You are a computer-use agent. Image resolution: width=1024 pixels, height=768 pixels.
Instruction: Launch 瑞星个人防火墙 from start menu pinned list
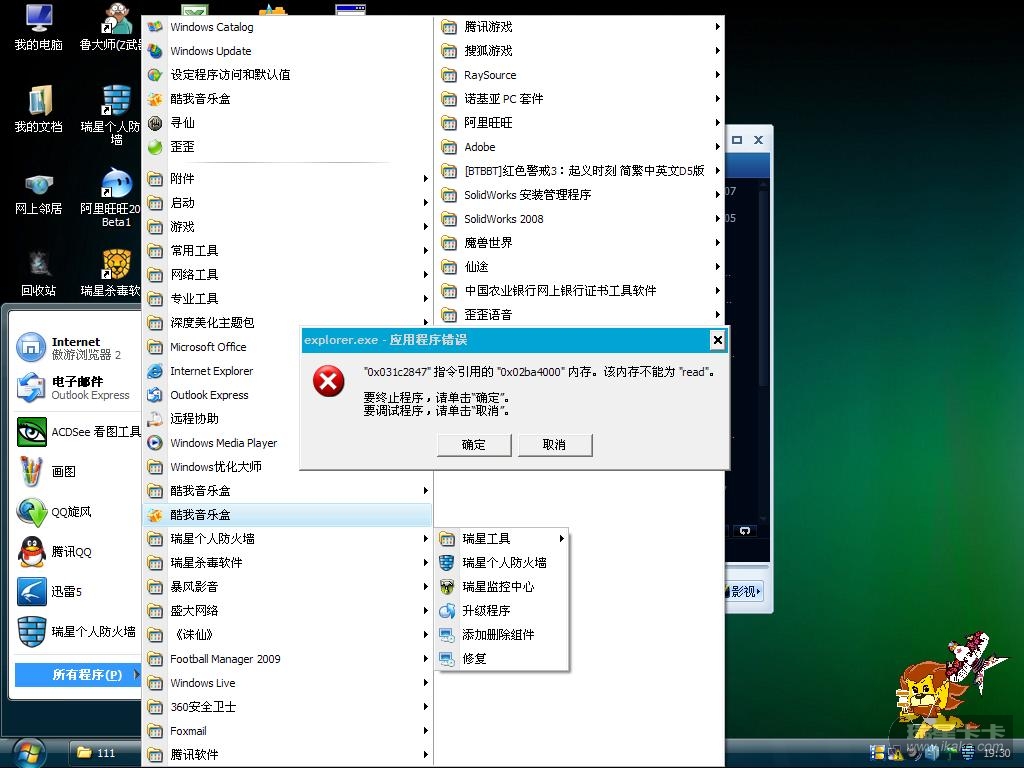77,632
